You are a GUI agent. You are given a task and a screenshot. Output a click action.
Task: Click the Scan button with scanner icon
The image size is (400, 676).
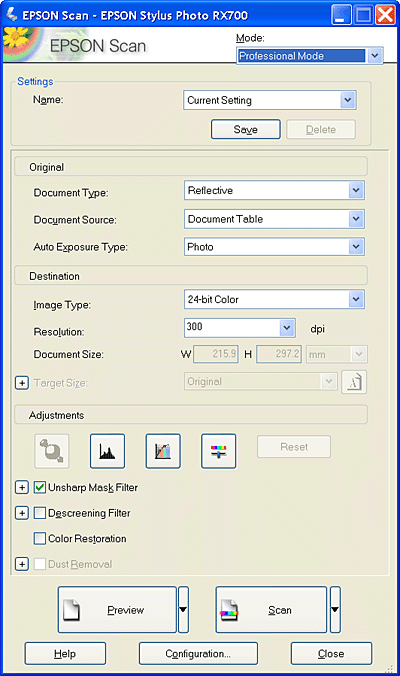coord(271,610)
